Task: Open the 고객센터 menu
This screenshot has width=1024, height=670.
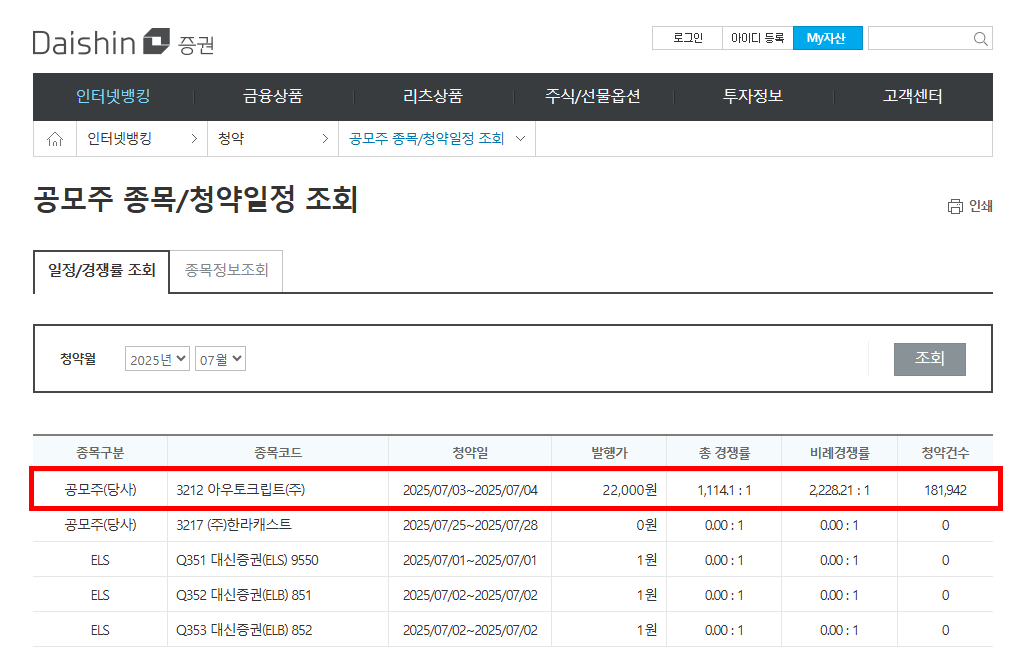Action: 911,96
